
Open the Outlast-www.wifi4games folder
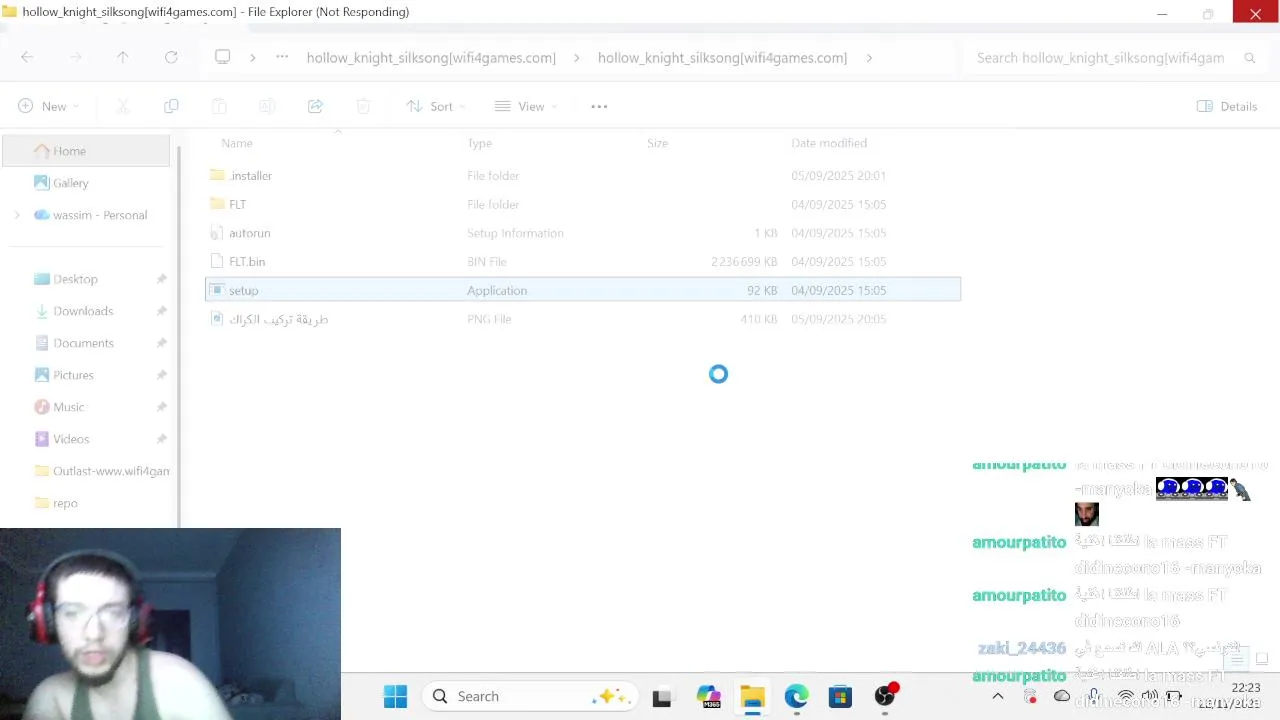coord(101,471)
